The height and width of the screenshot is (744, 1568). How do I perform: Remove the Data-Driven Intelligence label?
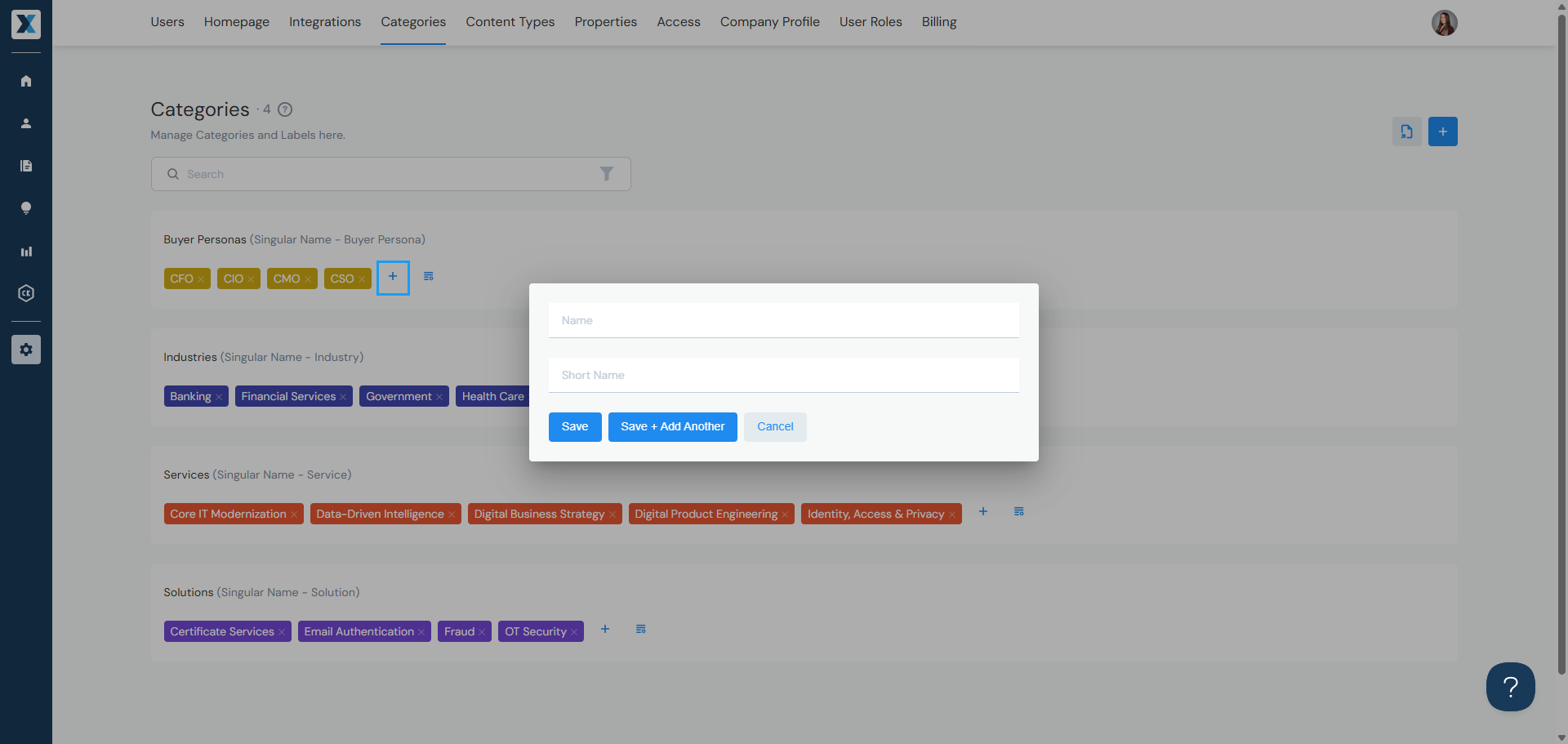pyautogui.click(x=452, y=515)
